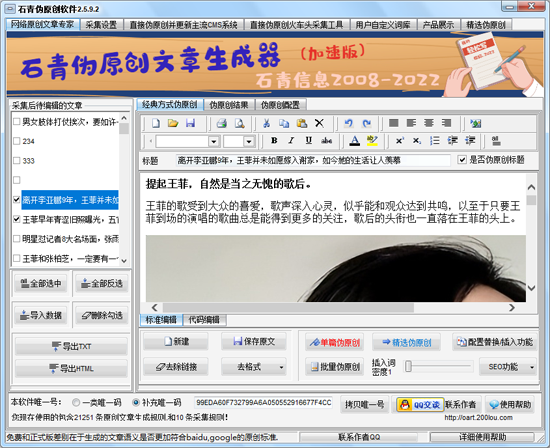The width and height of the screenshot is (550, 448).
Task: Expand the 去格式 dropdown arrow
Action: [281, 367]
